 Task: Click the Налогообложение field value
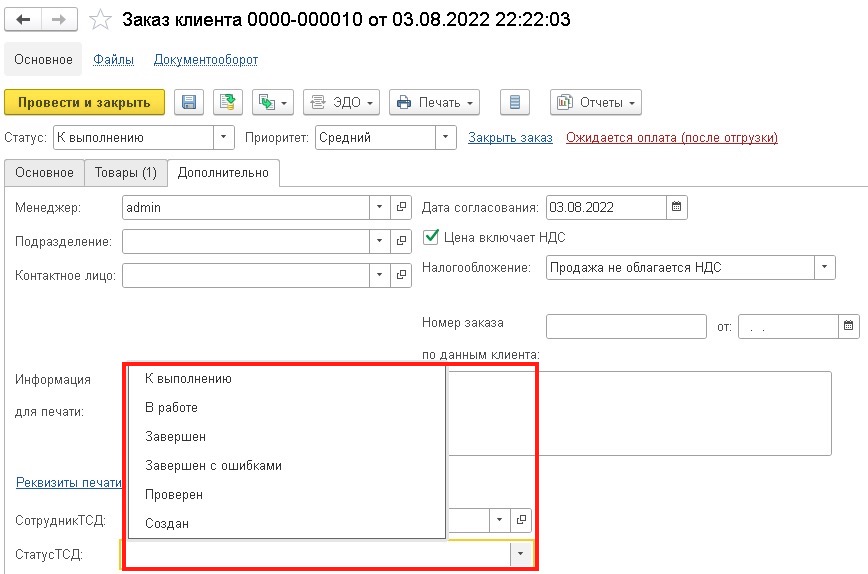coord(680,267)
